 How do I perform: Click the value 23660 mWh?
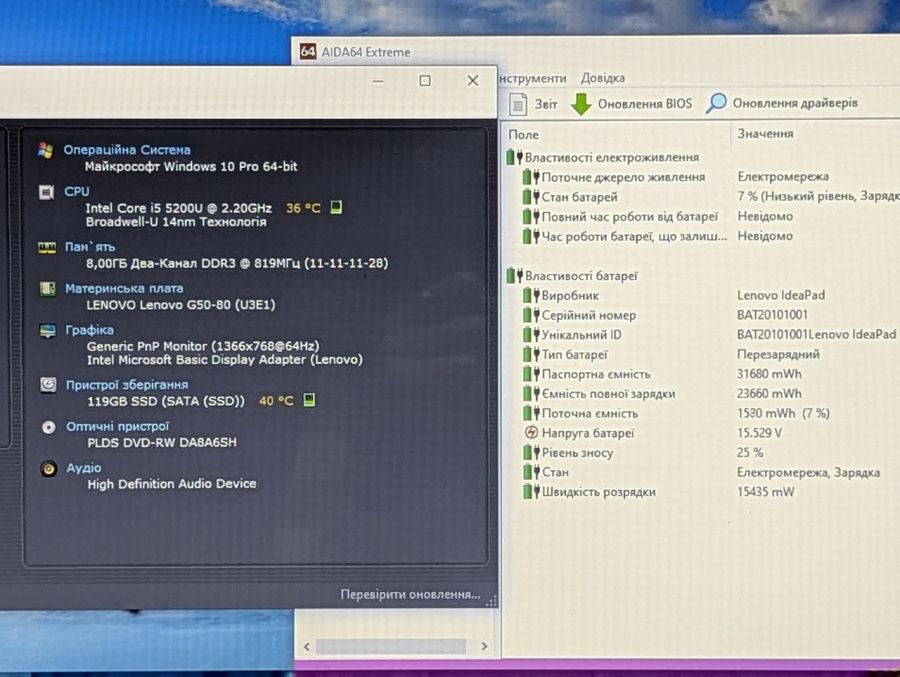point(769,393)
